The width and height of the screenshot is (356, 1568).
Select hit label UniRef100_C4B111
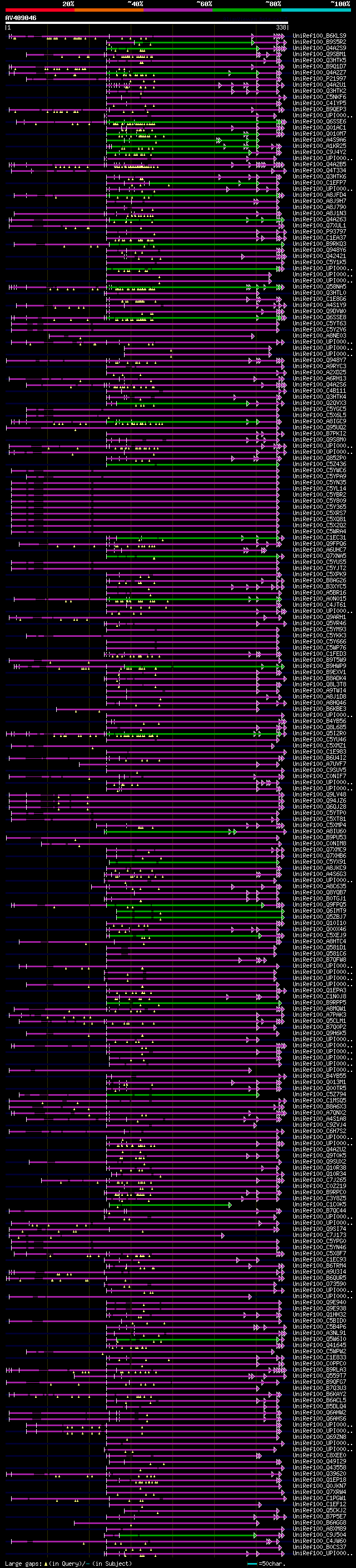point(319,391)
